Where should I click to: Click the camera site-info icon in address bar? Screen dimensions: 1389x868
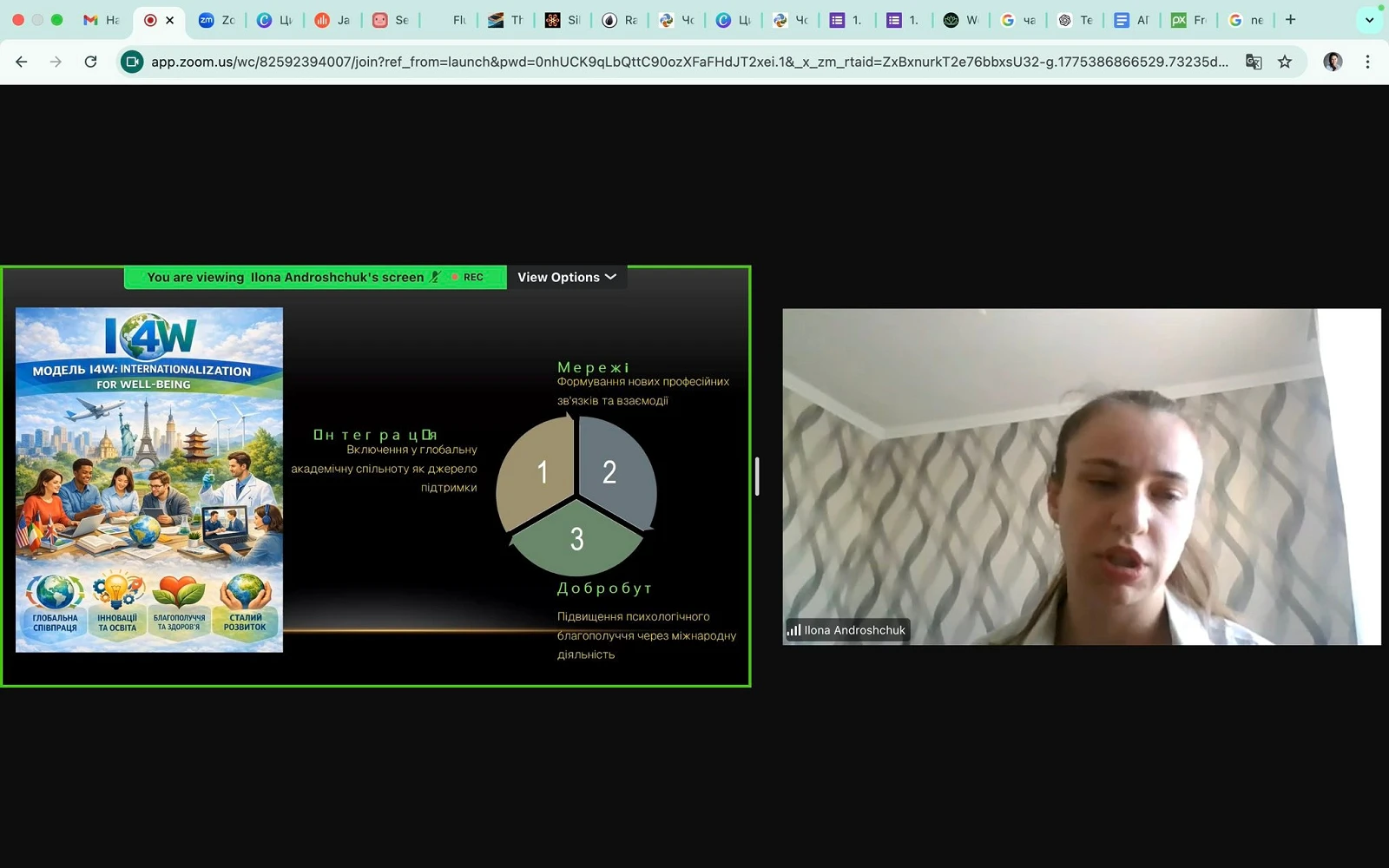132,62
